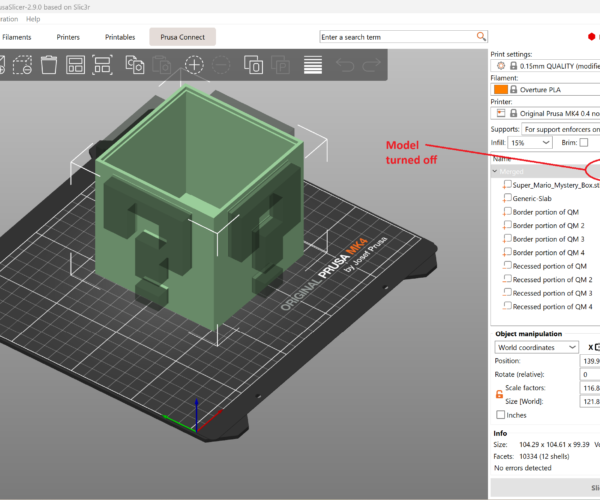Open the Supports dropdown
Viewport: 600px width, 500px height.
click(x=561, y=129)
